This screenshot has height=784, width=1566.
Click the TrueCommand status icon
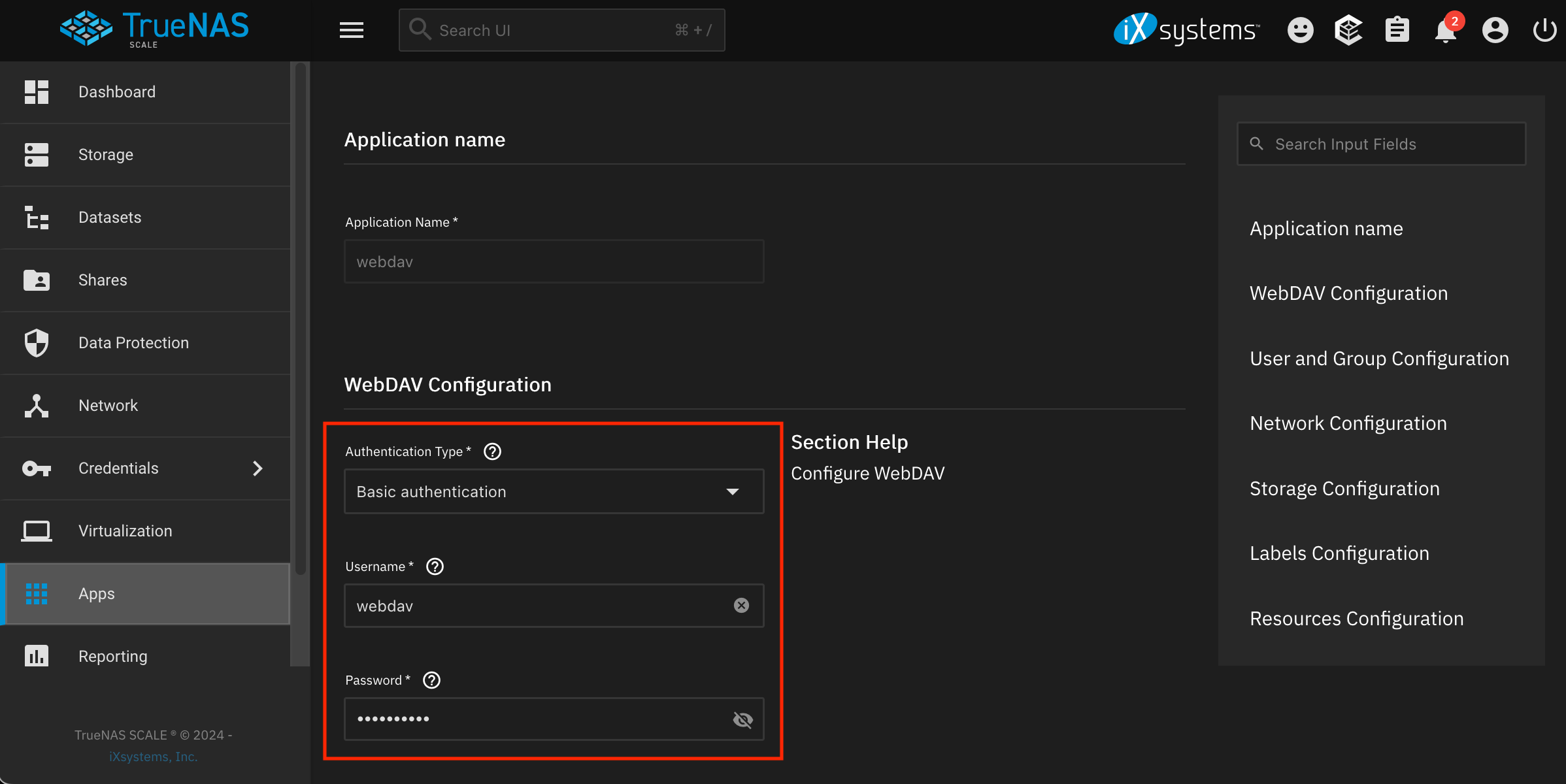pyautogui.click(x=1348, y=30)
